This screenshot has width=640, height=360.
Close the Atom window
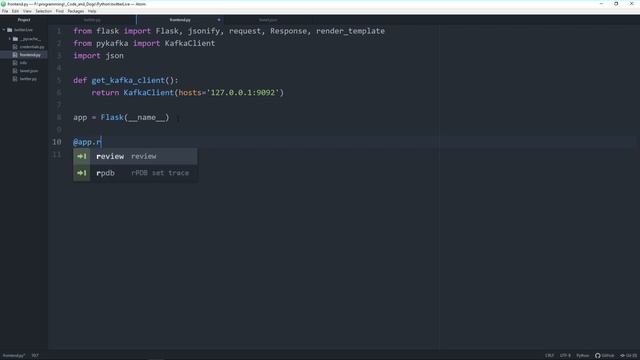(631, 4)
